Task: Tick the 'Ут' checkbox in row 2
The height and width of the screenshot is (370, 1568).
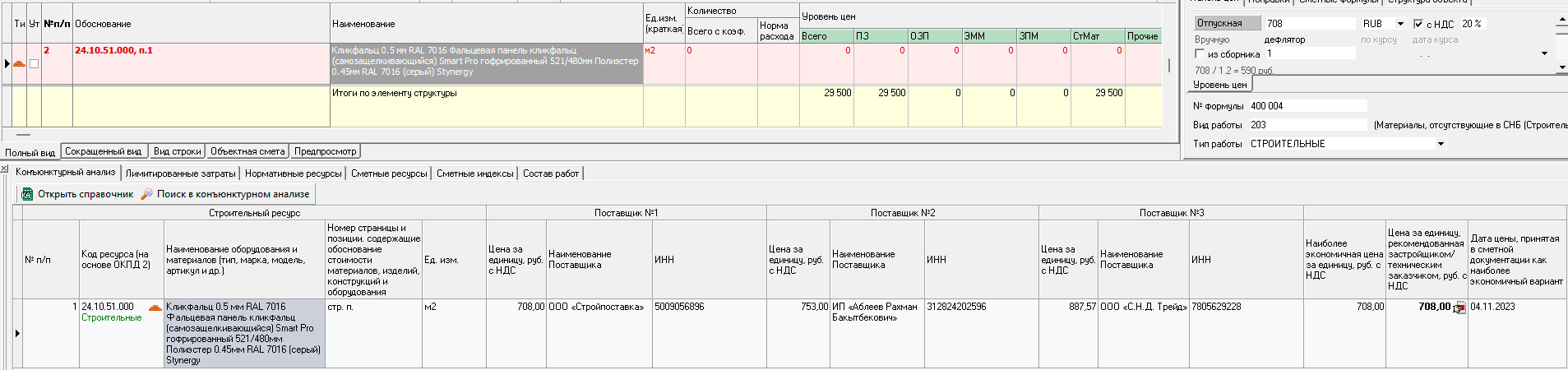Action: coord(35,63)
